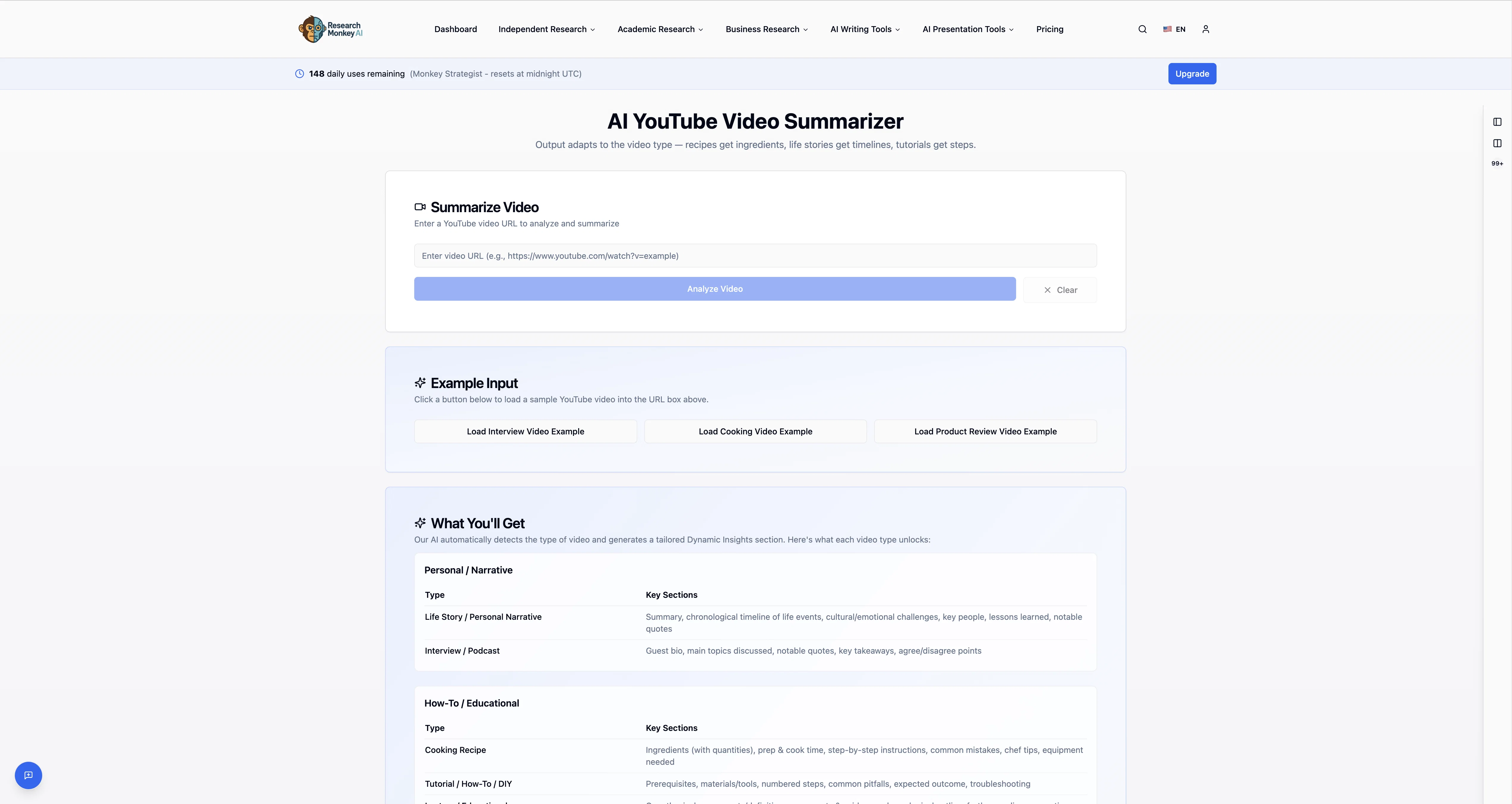Click the Analyze Video button
This screenshot has width=1512, height=804.
715,289
